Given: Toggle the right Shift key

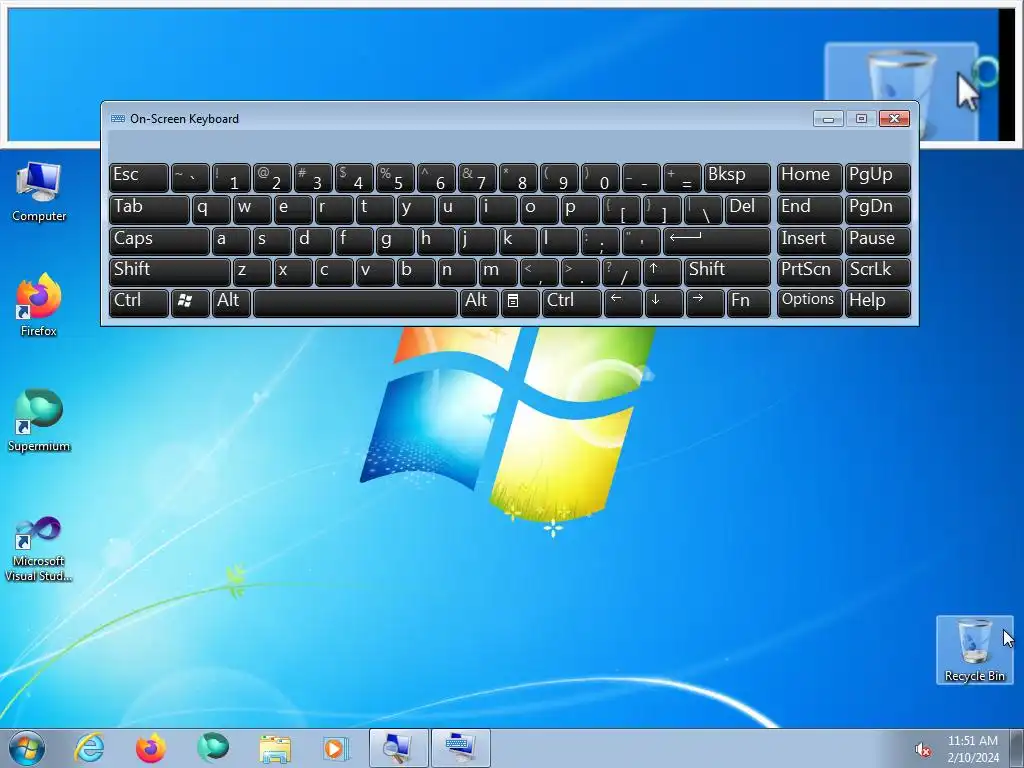Looking at the screenshot, I should (x=728, y=272).
